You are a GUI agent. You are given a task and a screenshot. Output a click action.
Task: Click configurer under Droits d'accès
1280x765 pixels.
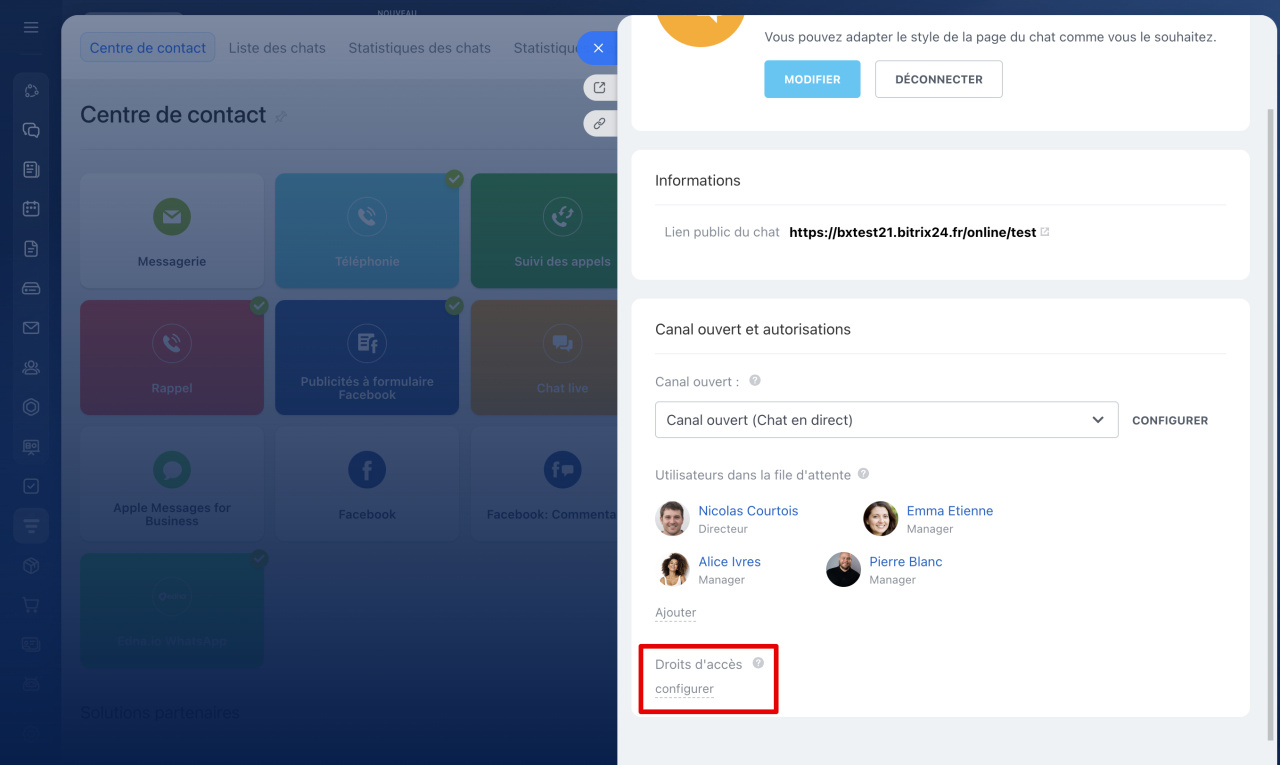[684, 689]
